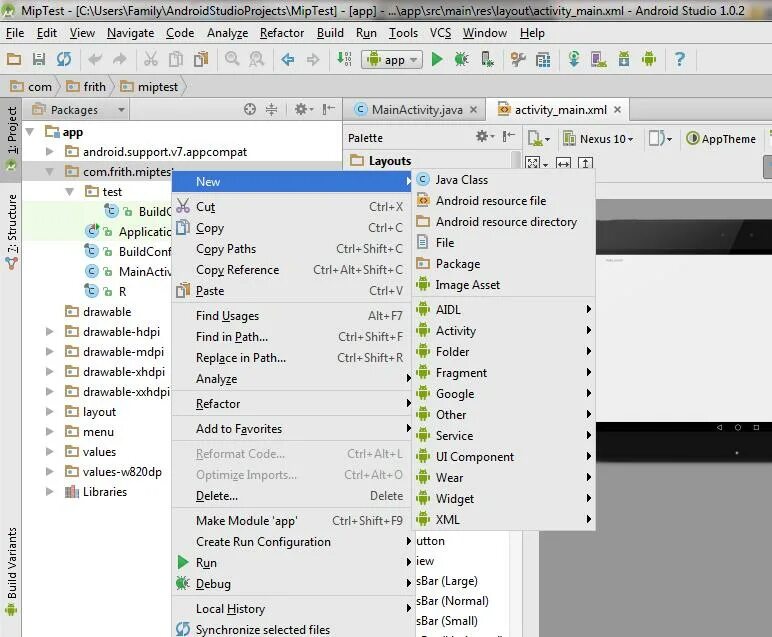Image resolution: width=772 pixels, height=637 pixels.
Task: Open Android Device Monitor icon
Action: pyautogui.click(x=649, y=60)
